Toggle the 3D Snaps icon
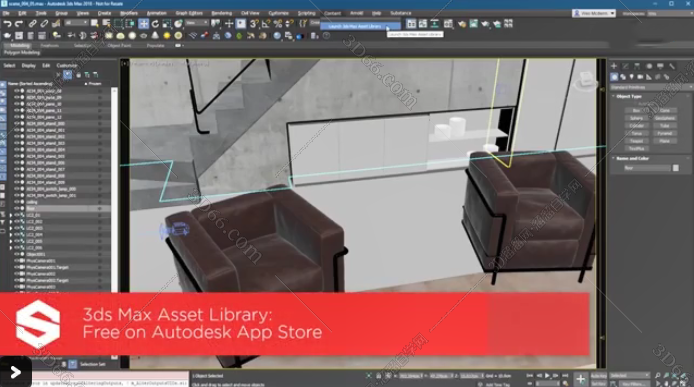 tap(254, 23)
